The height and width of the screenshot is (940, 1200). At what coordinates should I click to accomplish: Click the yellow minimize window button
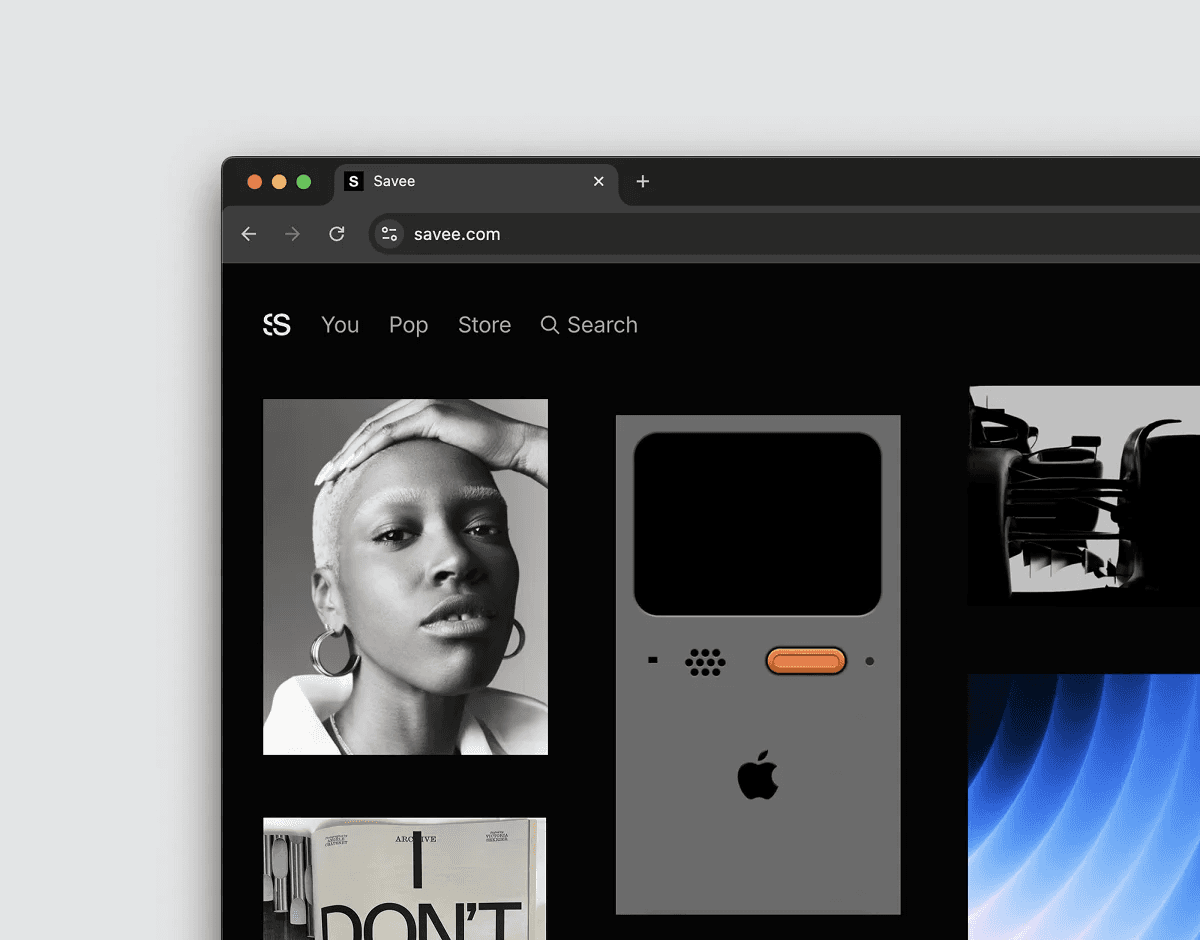pyautogui.click(x=279, y=182)
